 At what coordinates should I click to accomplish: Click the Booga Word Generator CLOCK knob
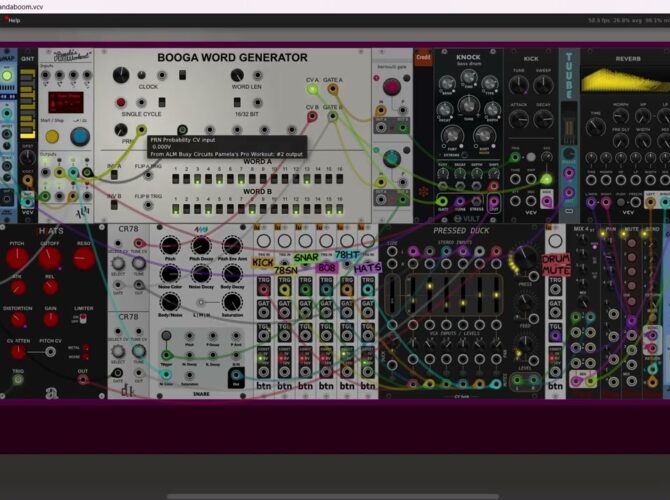pyautogui.click(x=121, y=75)
